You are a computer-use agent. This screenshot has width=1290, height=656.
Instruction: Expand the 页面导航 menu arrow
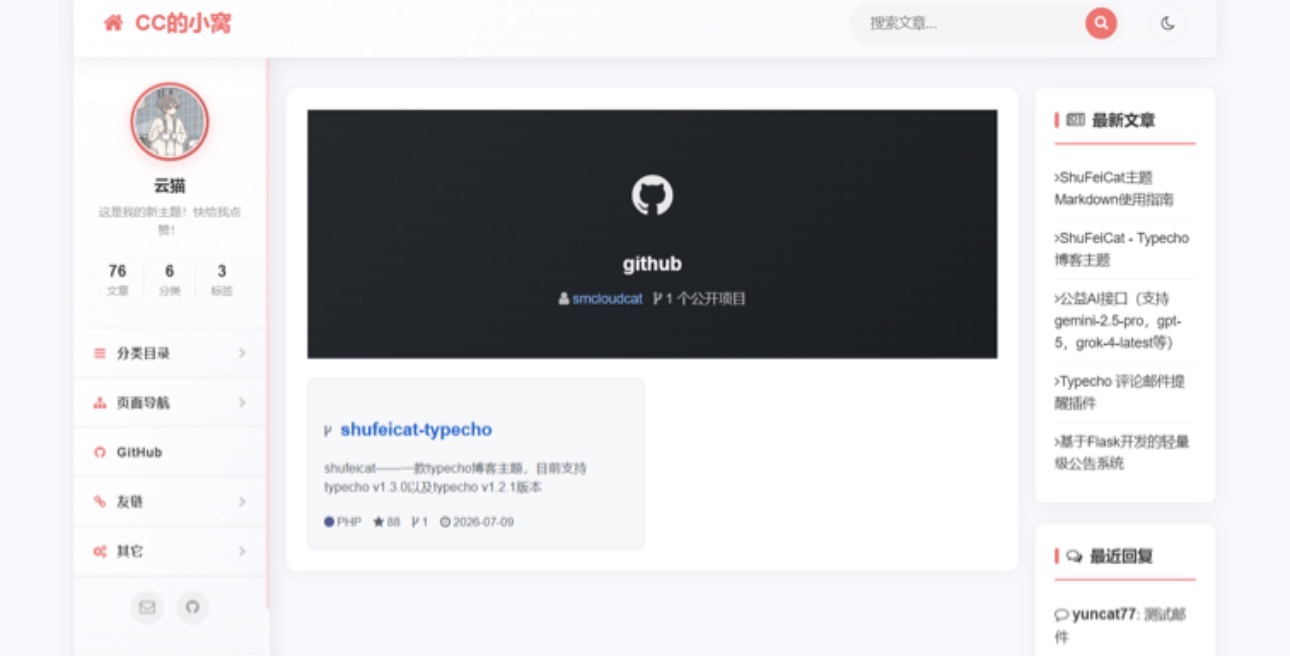(242, 403)
